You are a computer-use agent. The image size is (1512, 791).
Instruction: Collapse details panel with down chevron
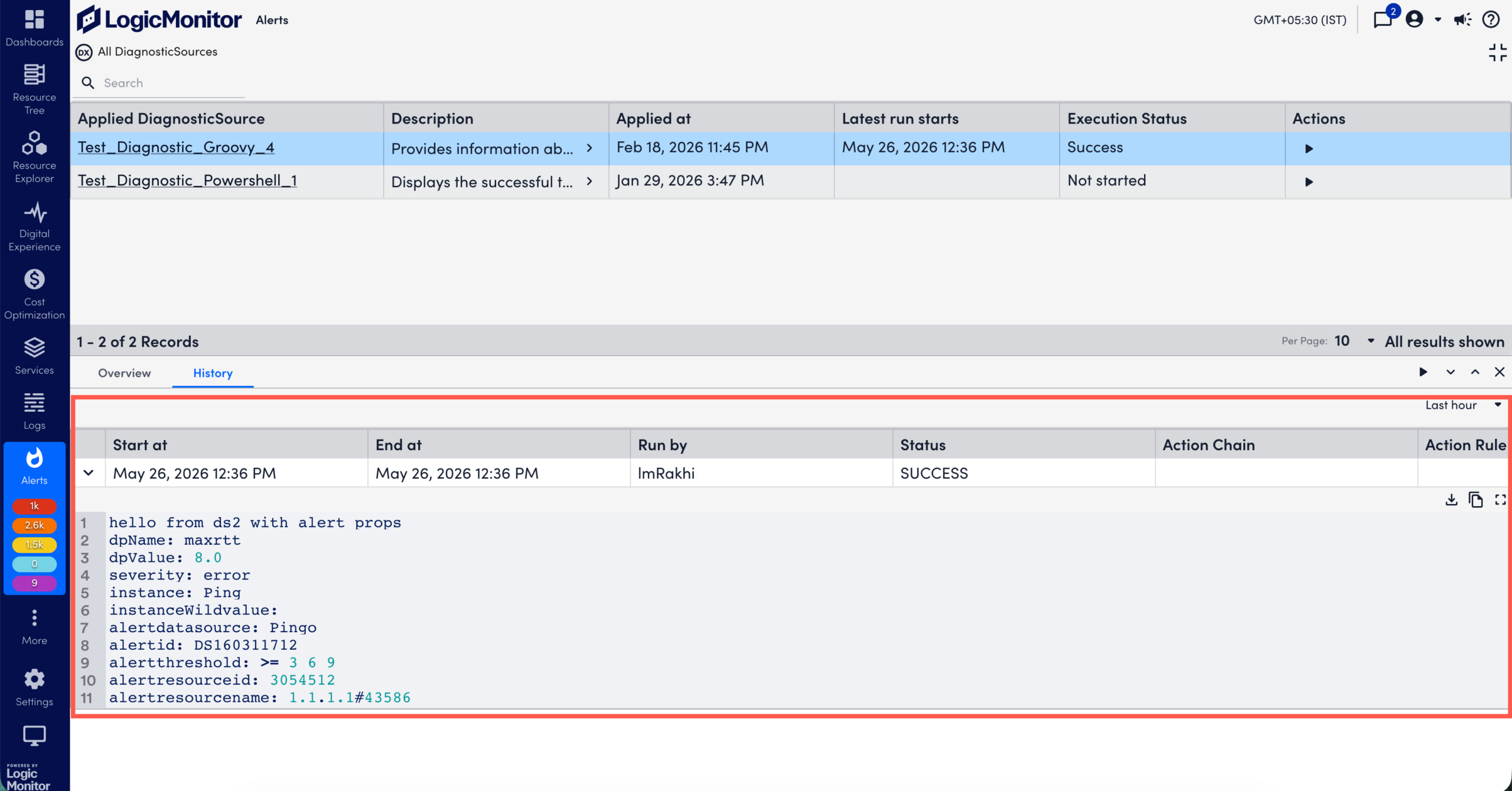[x=1451, y=372]
